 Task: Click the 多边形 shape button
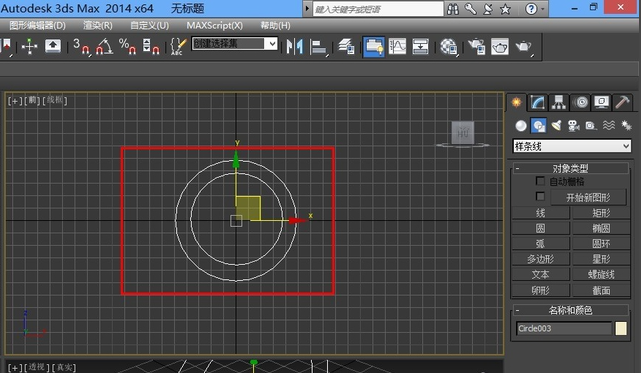pos(540,259)
